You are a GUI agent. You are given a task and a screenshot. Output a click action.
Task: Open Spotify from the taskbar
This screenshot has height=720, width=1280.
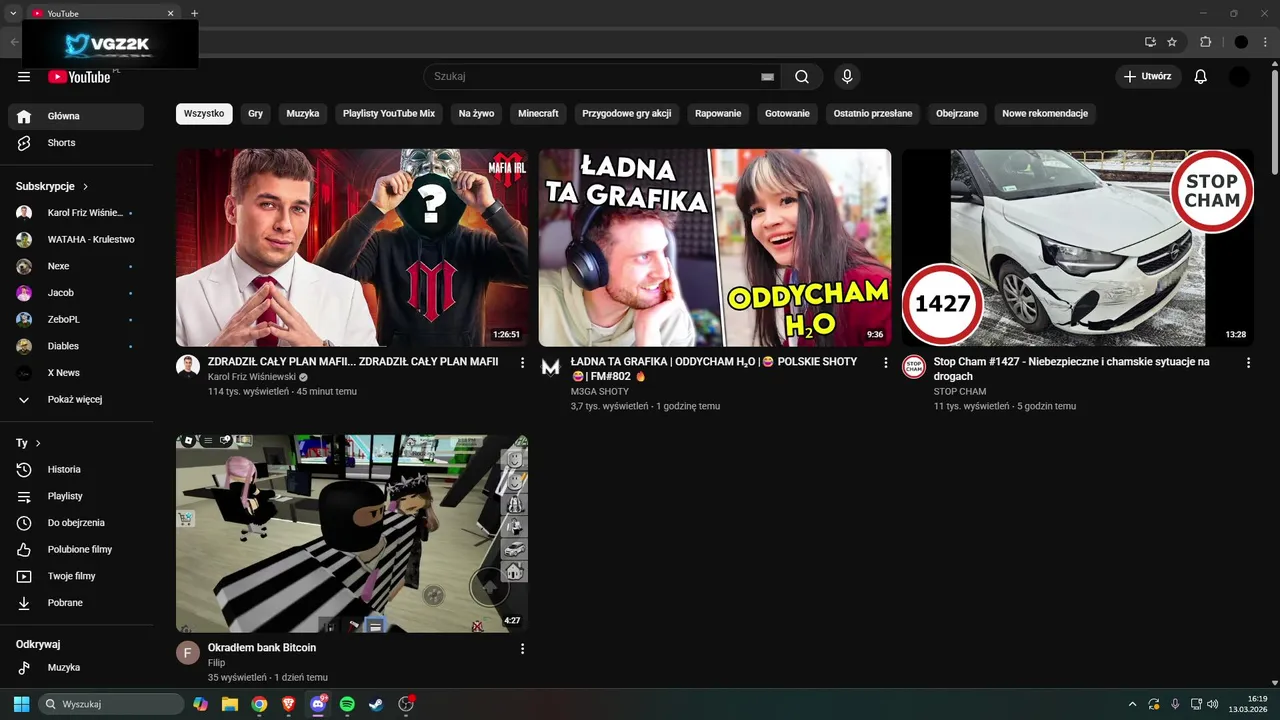point(347,704)
